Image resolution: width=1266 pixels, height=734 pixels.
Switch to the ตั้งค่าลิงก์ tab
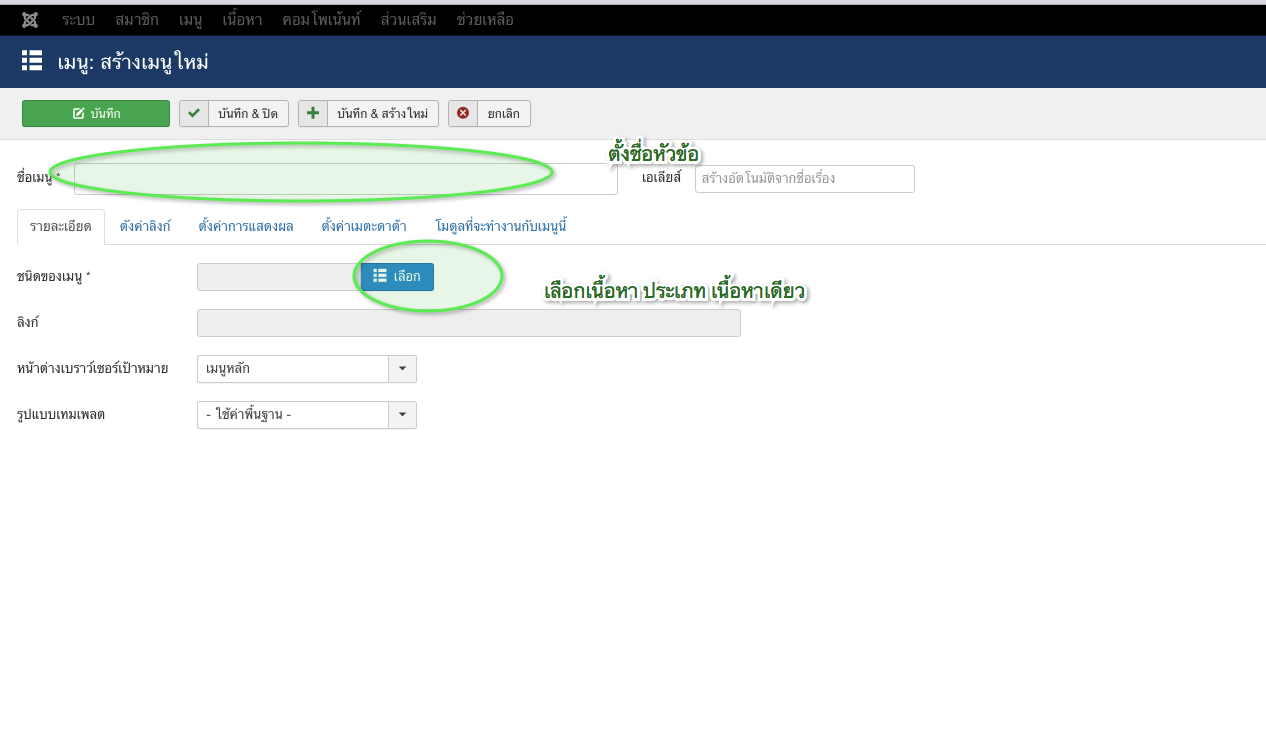tap(145, 227)
